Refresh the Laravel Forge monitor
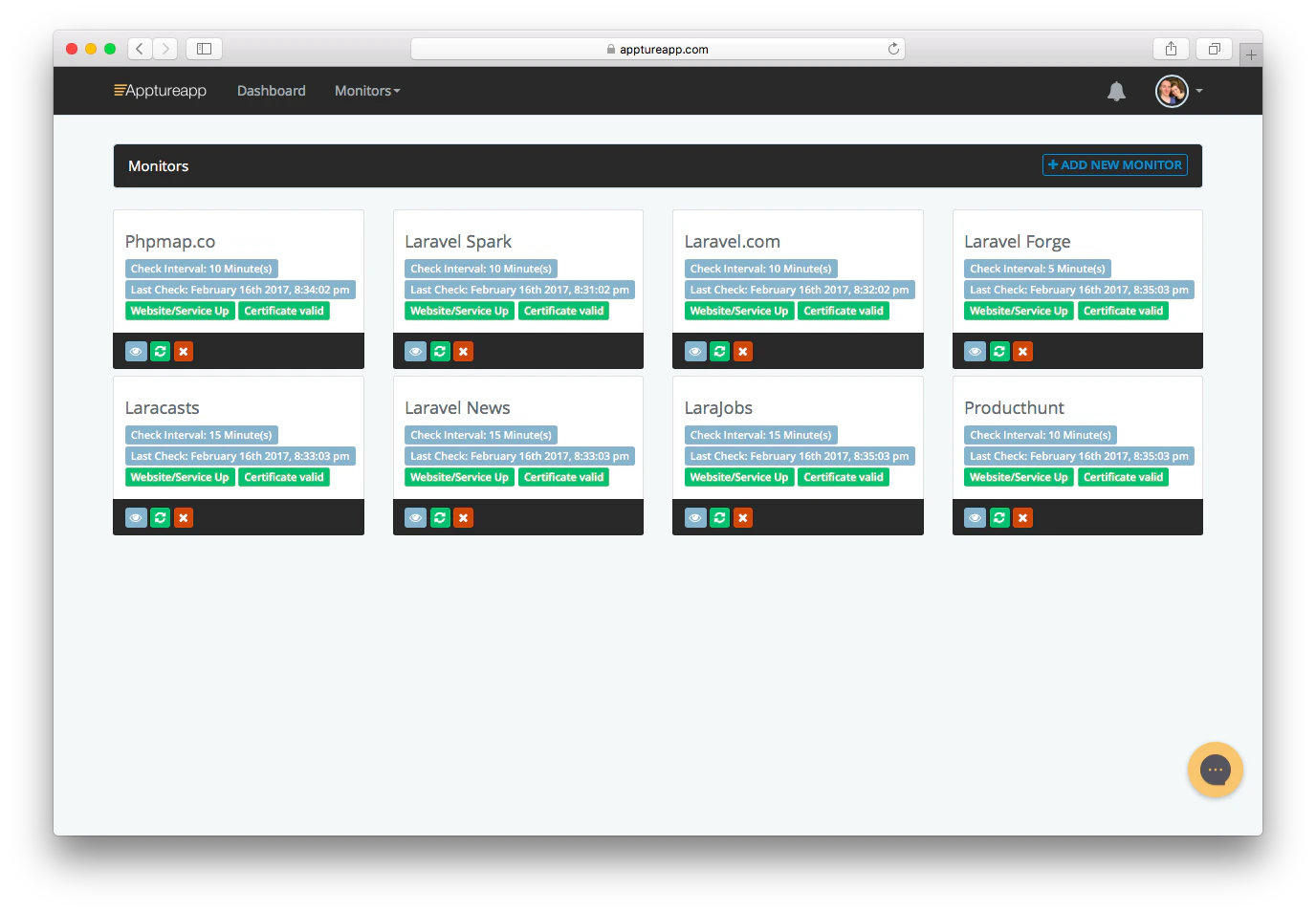1316x912 pixels. 999,352
